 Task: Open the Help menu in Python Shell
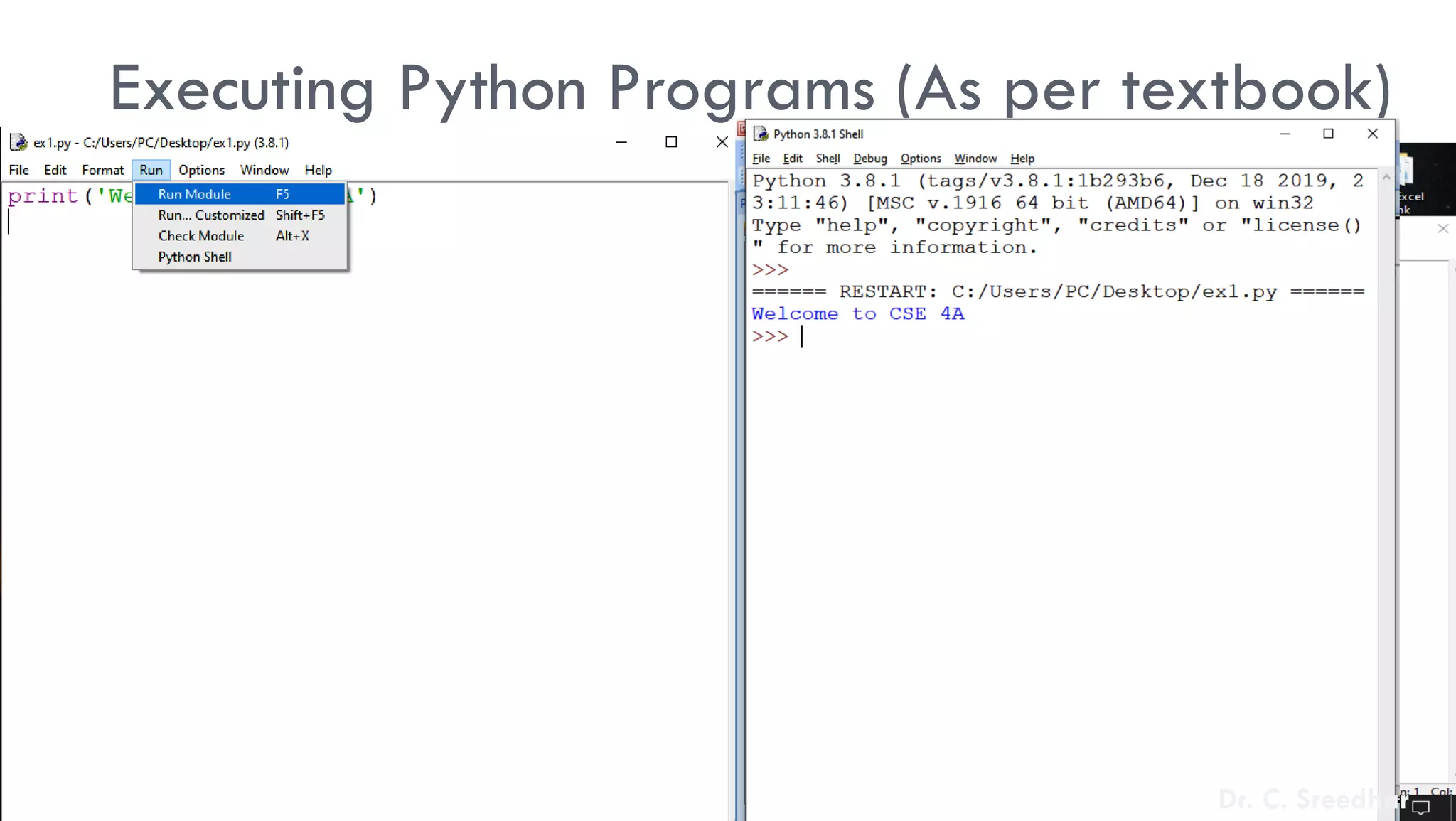point(1022,159)
